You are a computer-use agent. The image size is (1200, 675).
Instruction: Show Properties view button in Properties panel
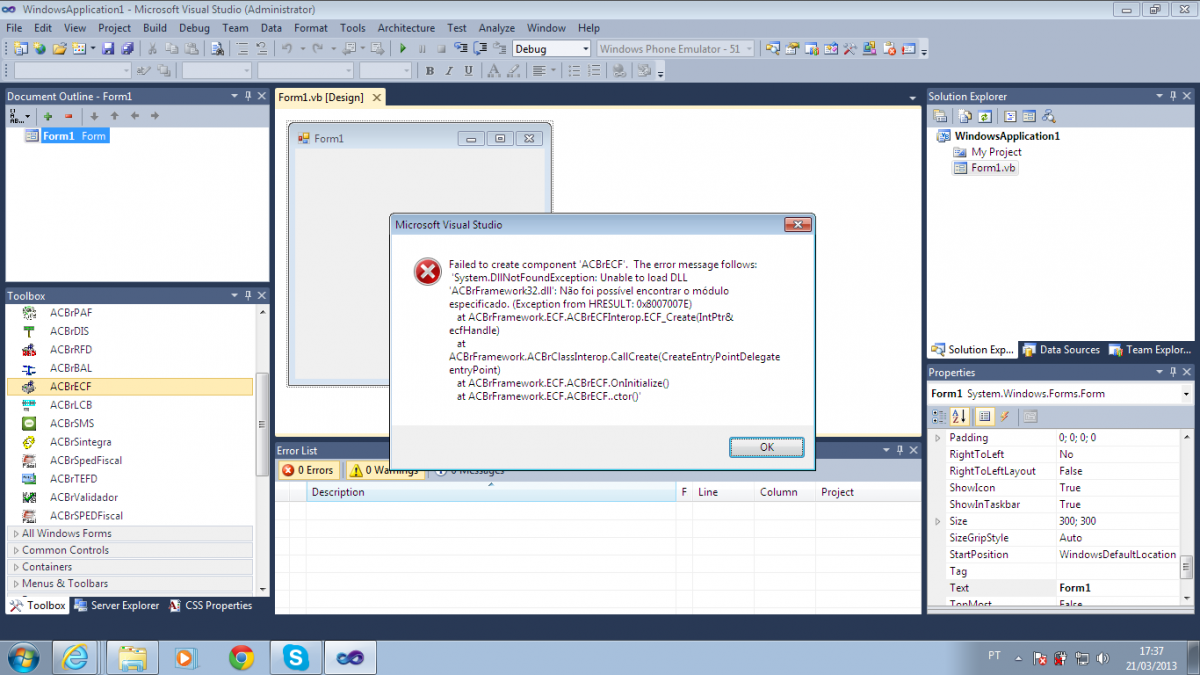coord(985,416)
